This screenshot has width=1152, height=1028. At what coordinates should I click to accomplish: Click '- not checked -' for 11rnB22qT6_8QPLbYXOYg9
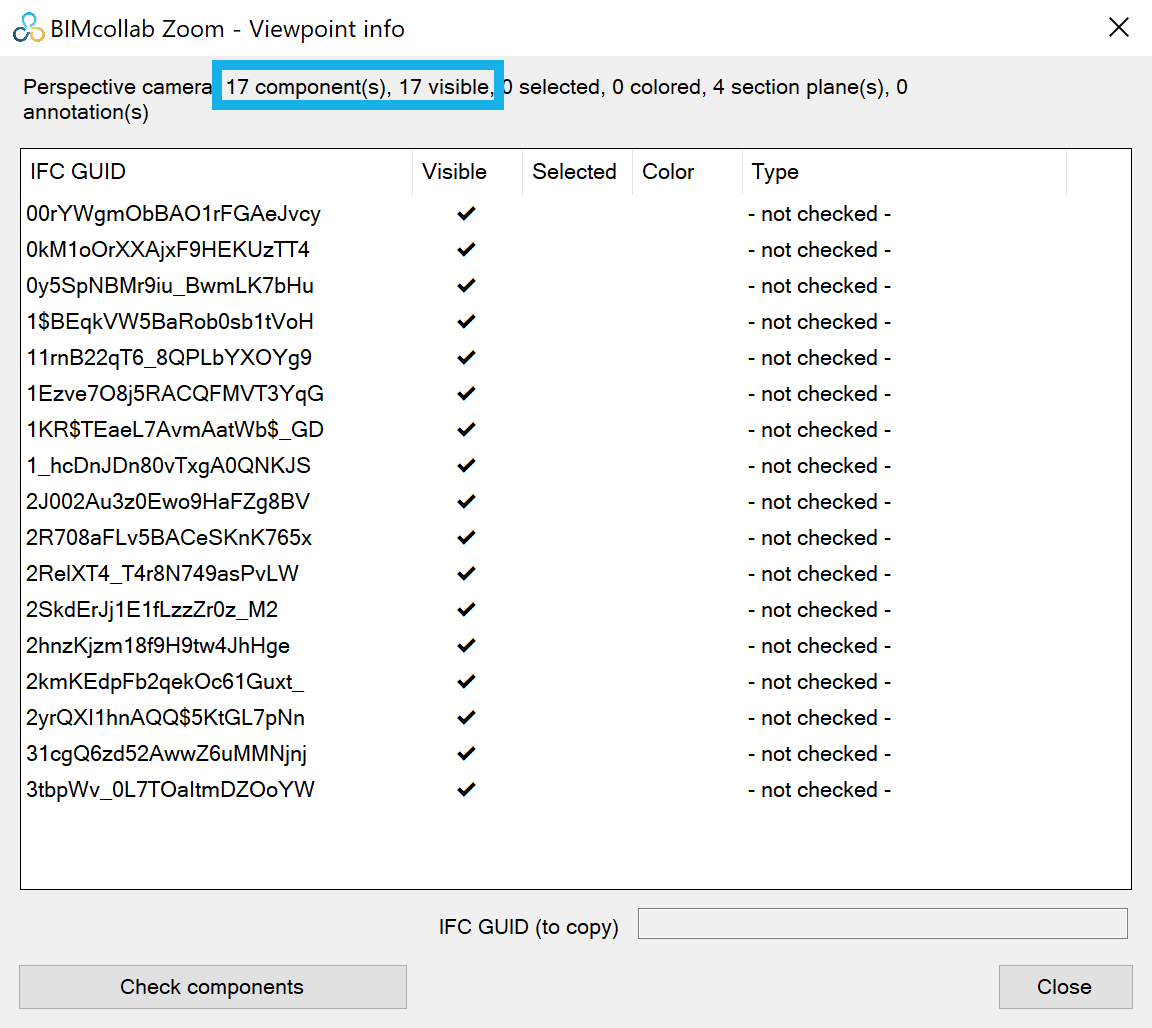[x=819, y=358]
